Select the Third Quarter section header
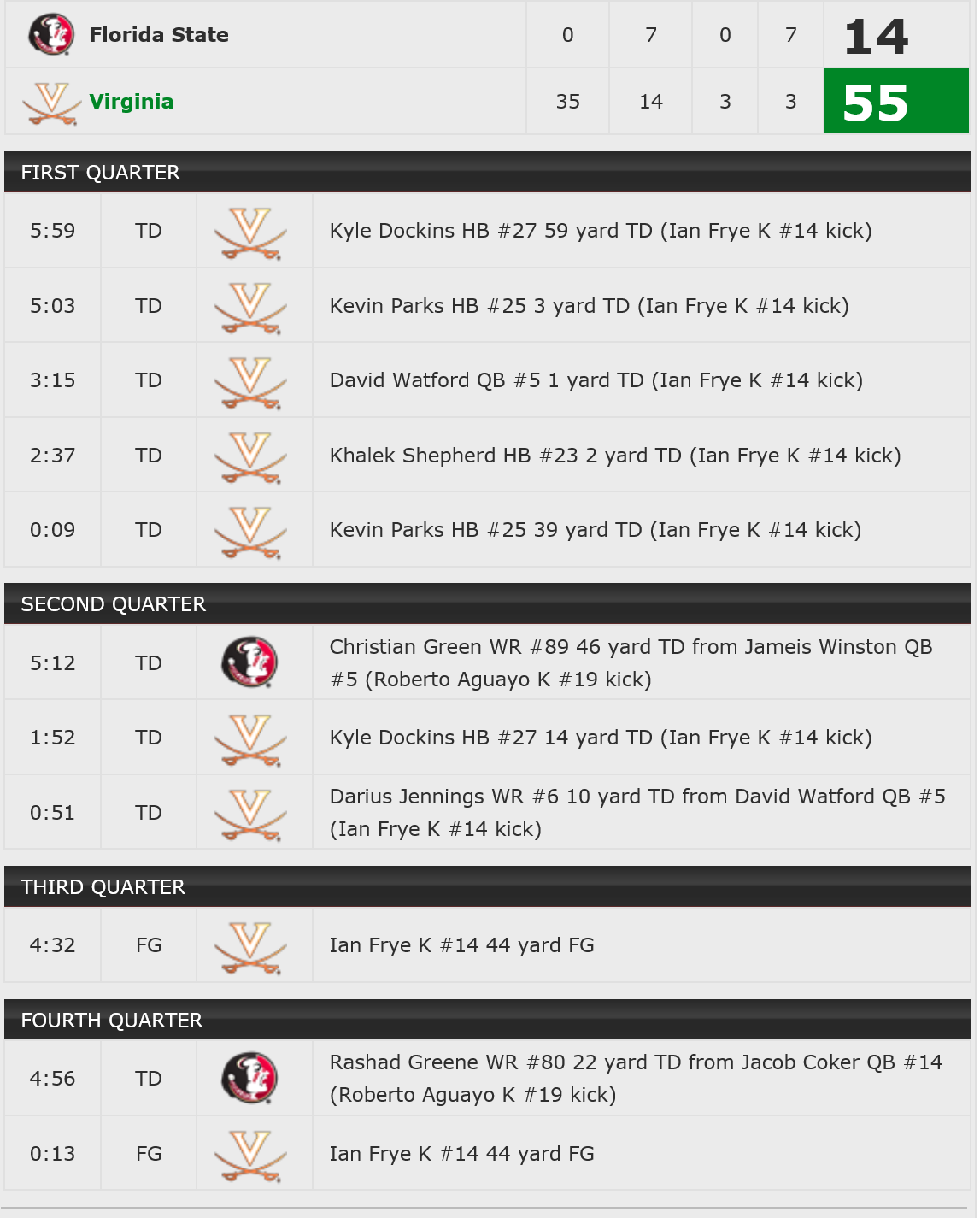 (x=487, y=886)
